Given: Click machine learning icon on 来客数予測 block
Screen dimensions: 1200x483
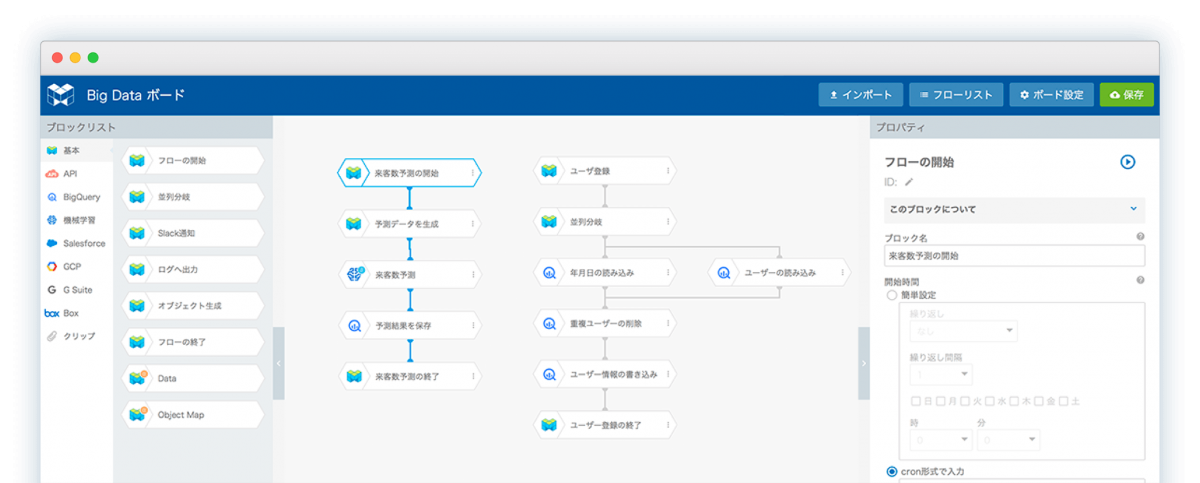Looking at the screenshot, I should (x=354, y=274).
